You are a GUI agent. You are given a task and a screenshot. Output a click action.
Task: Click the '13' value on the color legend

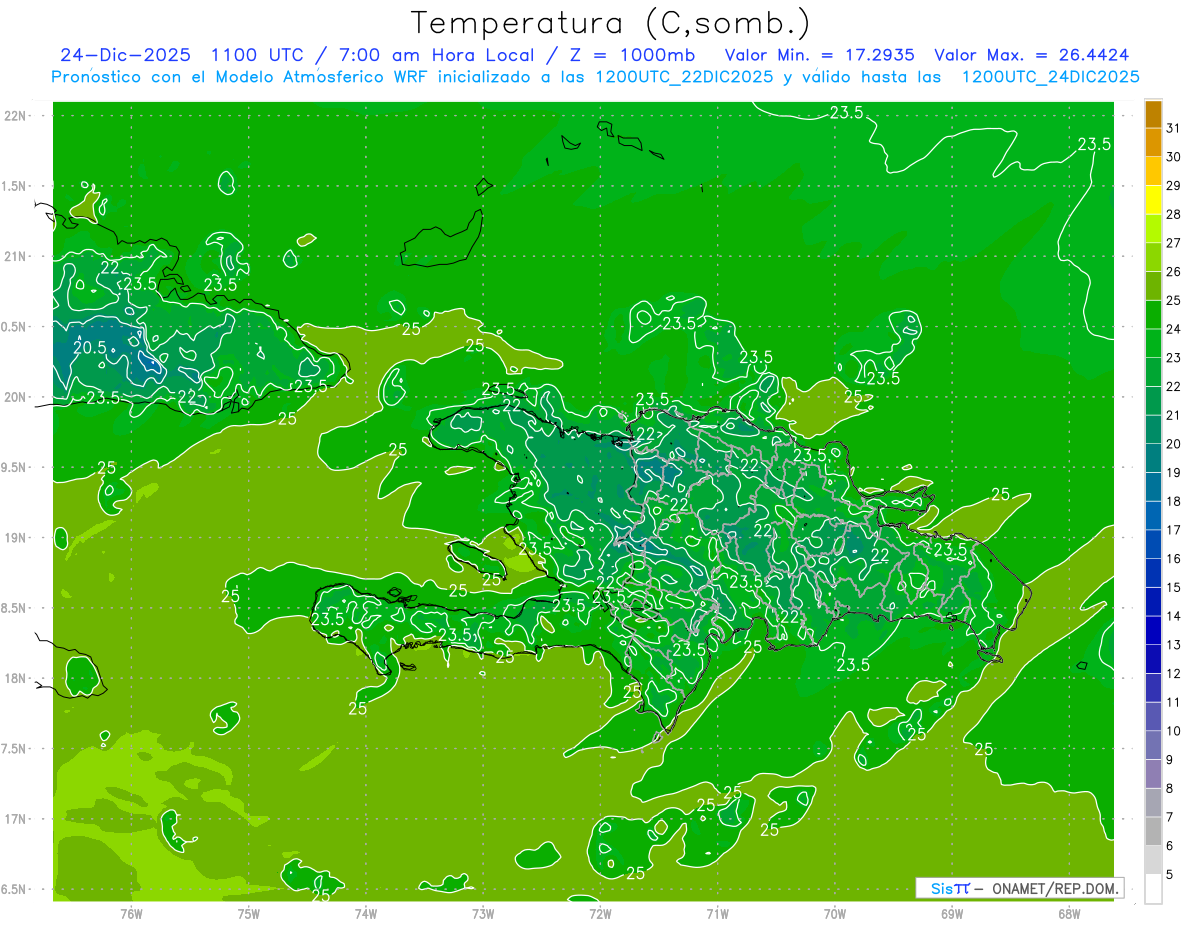coord(1173,645)
